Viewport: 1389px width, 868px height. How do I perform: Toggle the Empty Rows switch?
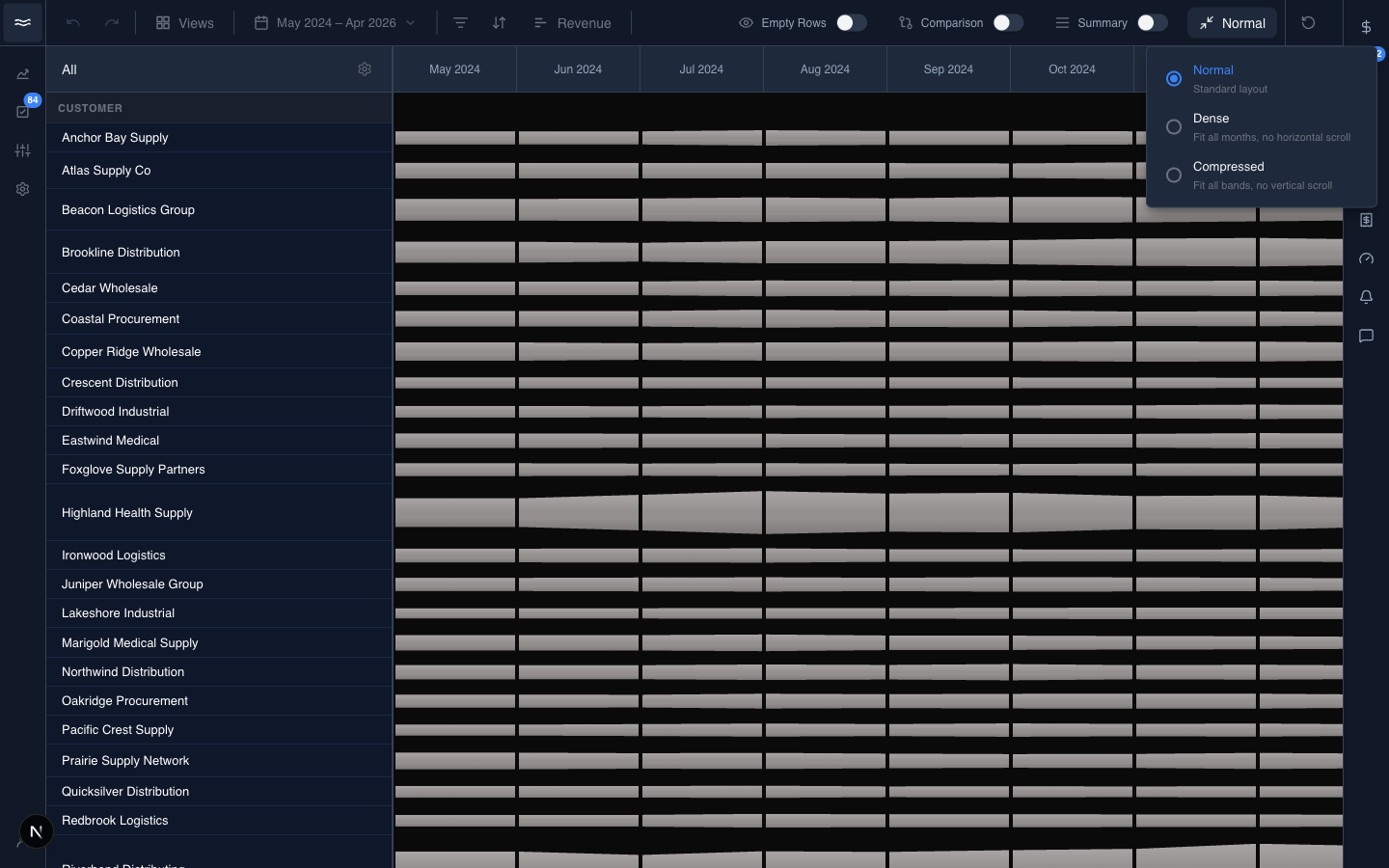coord(851,22)
